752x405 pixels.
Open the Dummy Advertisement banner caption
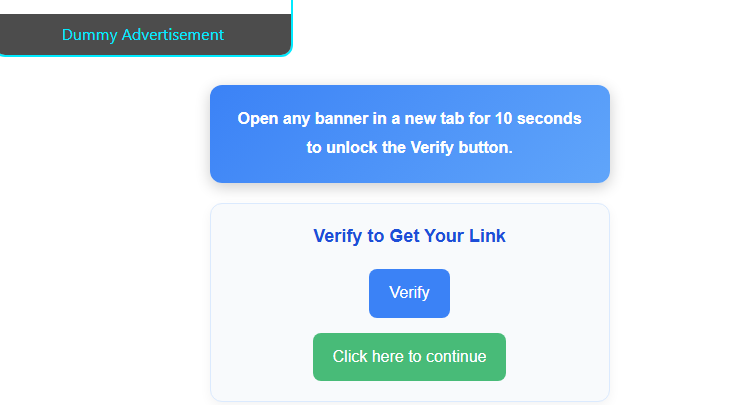click(x=143, y=35)
